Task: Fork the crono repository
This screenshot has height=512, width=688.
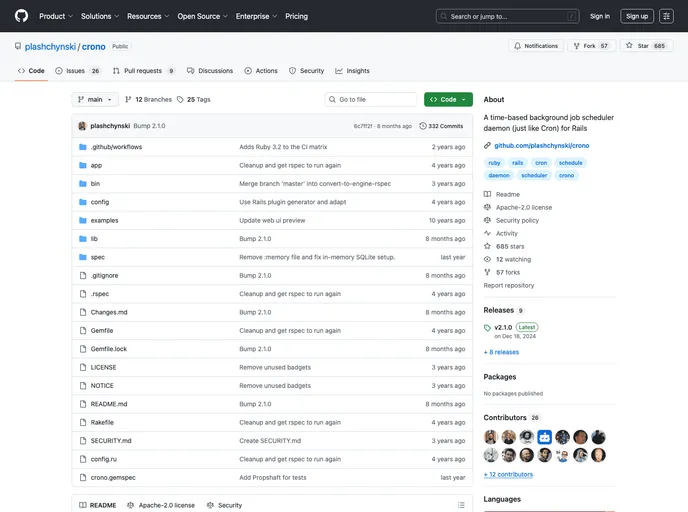Action: click(x=591, y=46)
